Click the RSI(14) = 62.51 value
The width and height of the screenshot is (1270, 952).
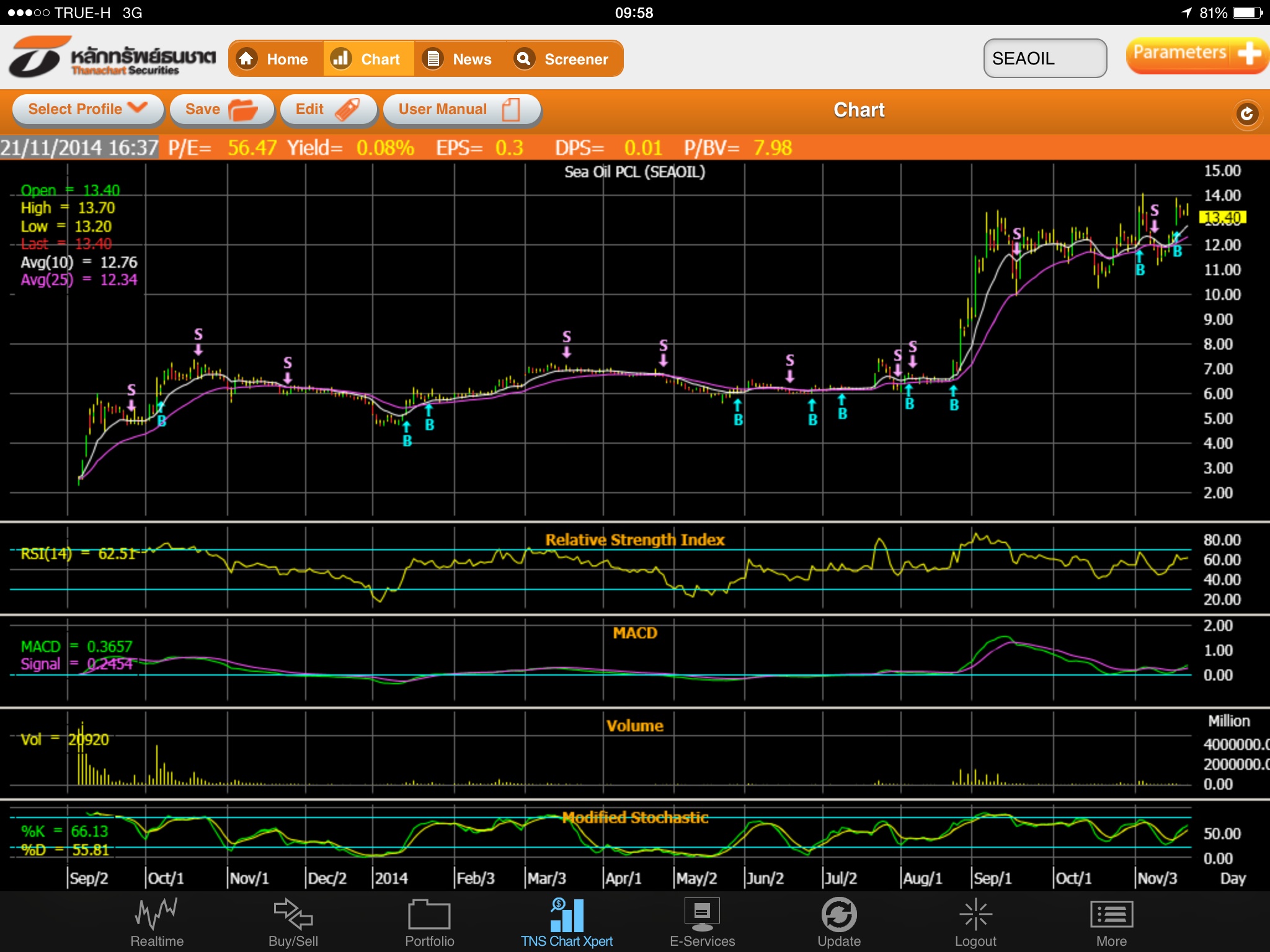[78, 553]
